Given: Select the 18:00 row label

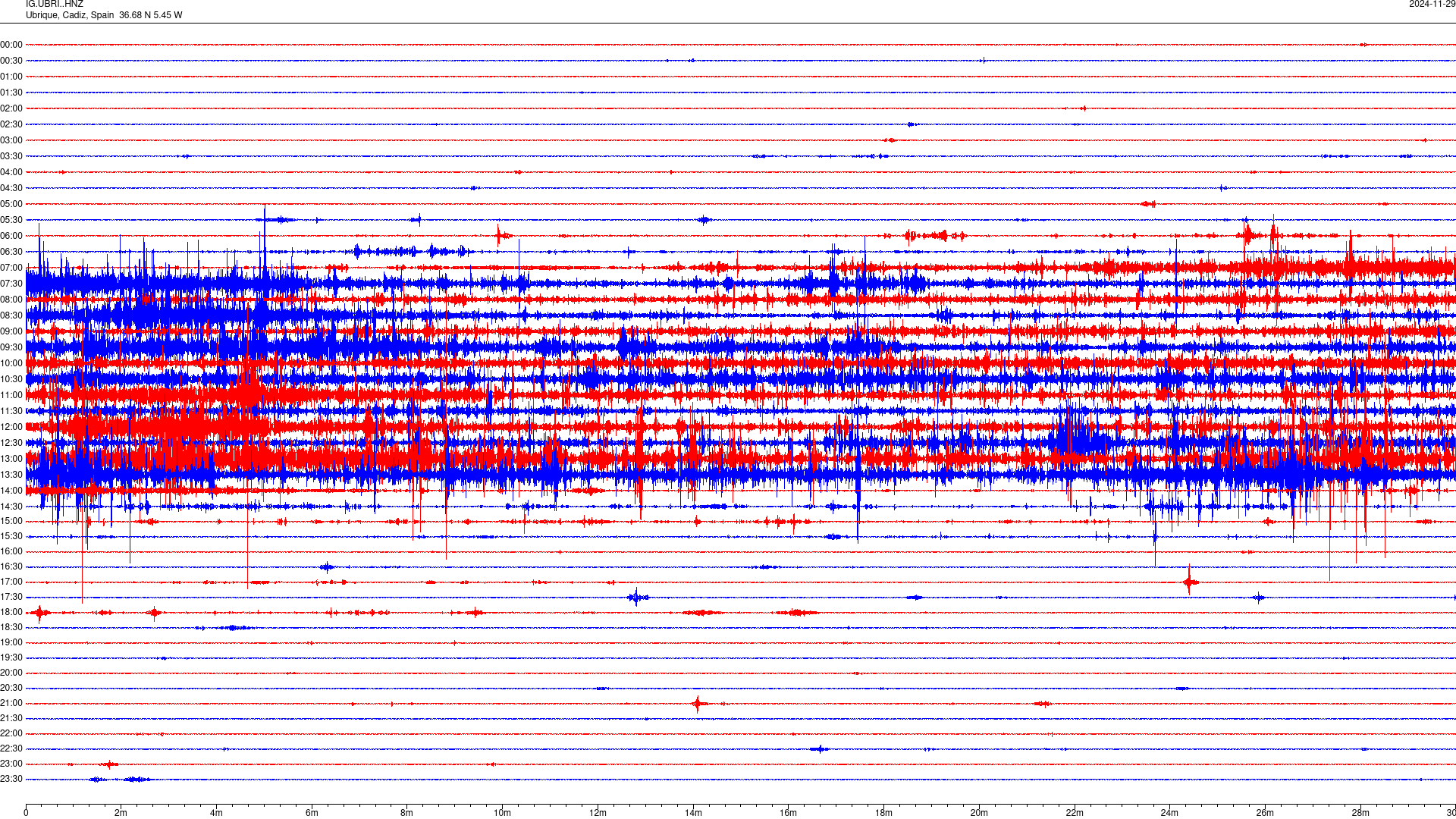Looking at the screenshot, I should (x=11, y=612).
